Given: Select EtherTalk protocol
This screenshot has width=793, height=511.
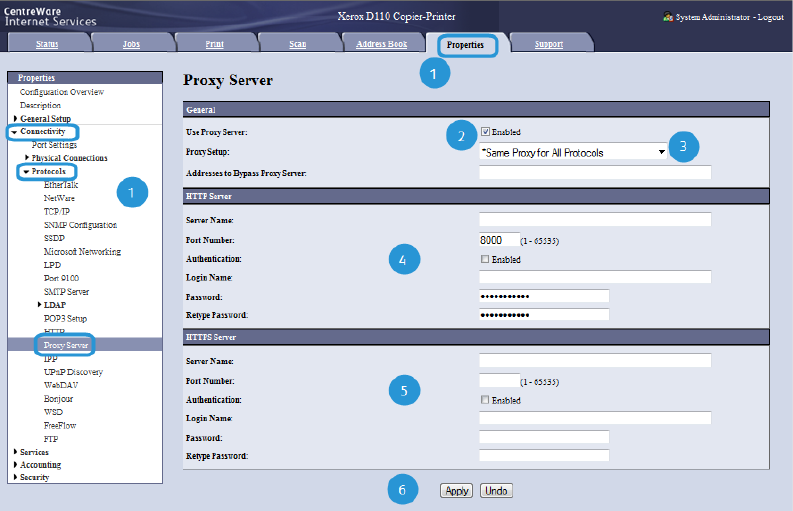Looking at the screenshot, I should coord(61,185).
